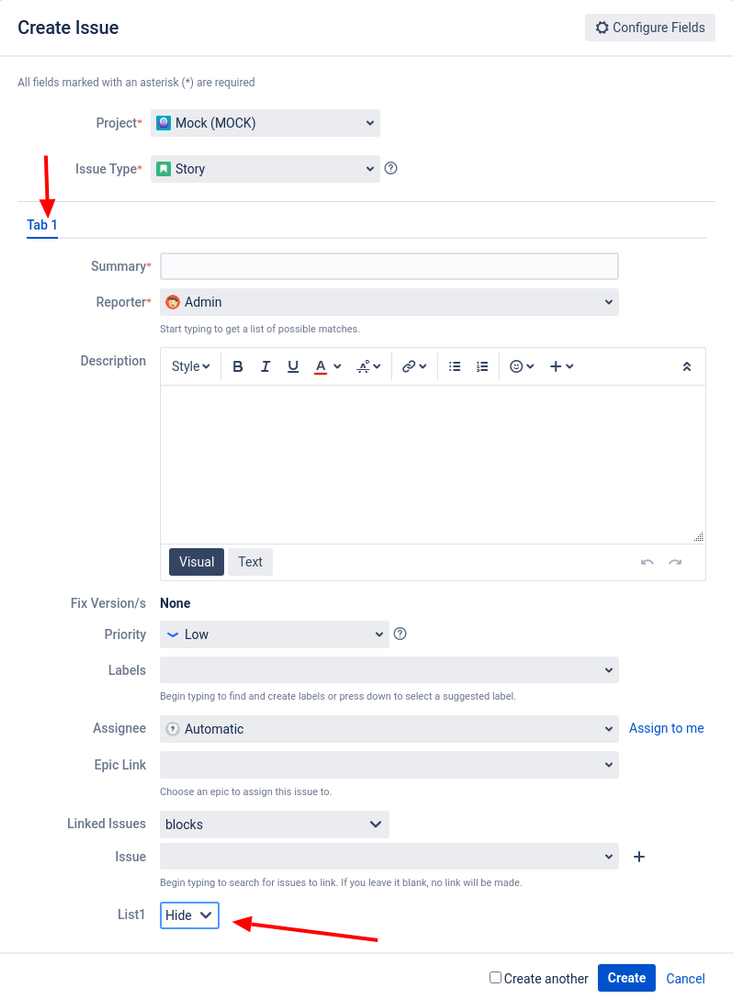Select the Tab 1 tab
This screenshot has width=733, height=999.
click(42, 225)
